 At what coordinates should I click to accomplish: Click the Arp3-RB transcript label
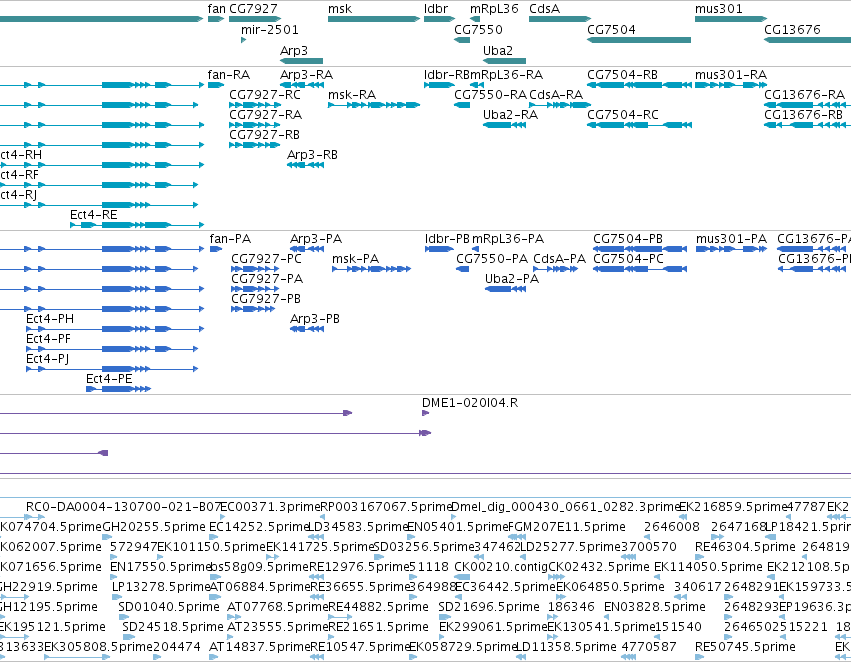(312, 155)
